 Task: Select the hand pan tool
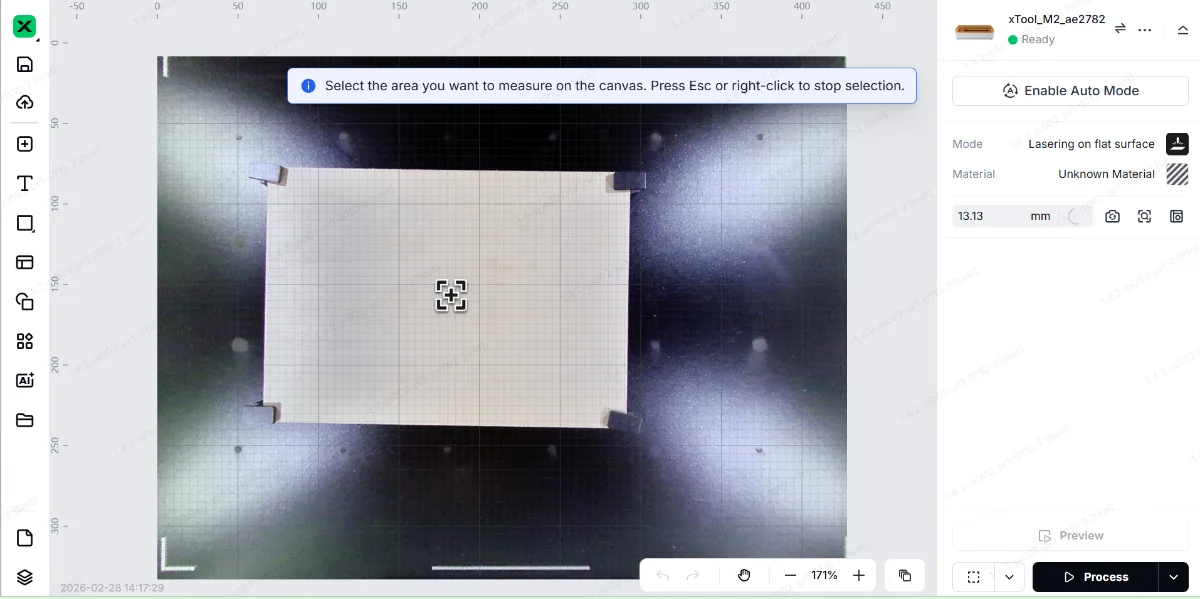[744, 575]
